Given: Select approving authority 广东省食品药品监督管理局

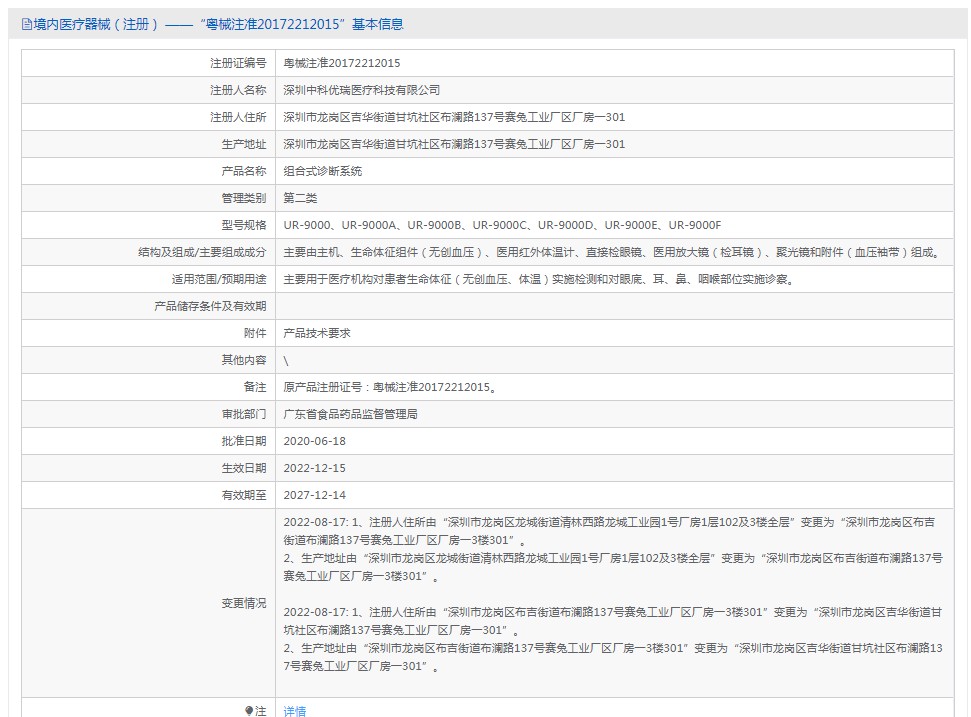Looking at the screenshot, I should 351,414.
